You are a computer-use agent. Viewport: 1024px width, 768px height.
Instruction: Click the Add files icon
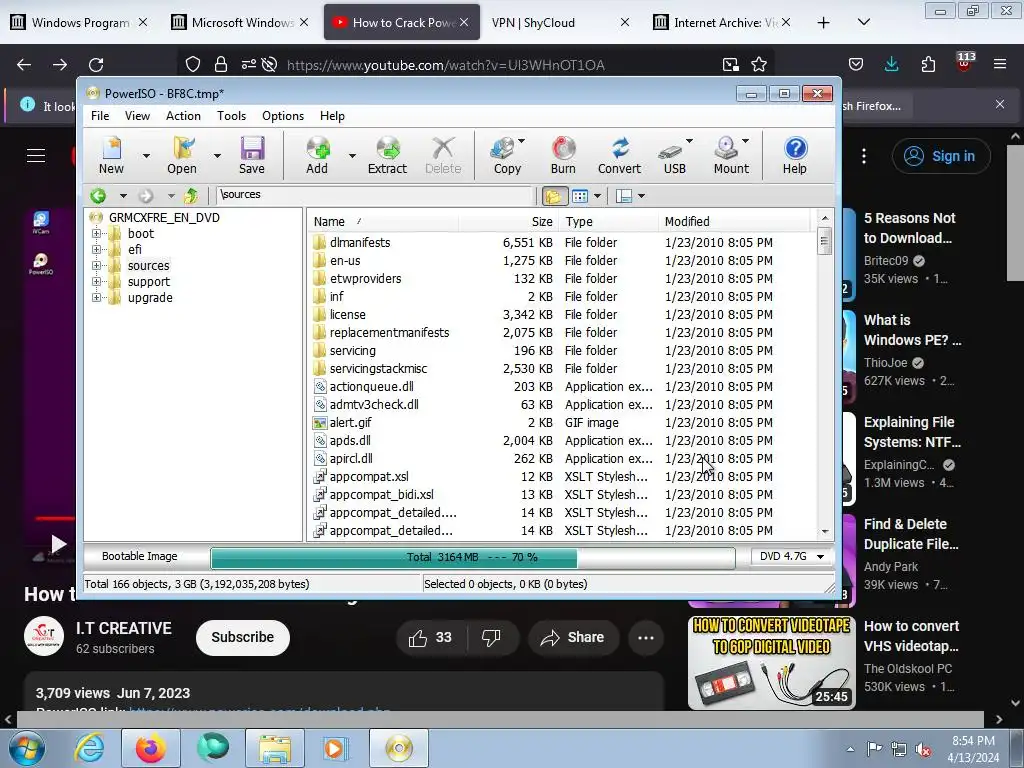pos(318,148)
